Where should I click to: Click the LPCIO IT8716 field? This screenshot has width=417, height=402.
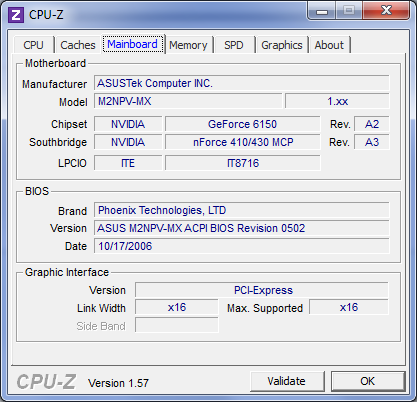point(243,163)
